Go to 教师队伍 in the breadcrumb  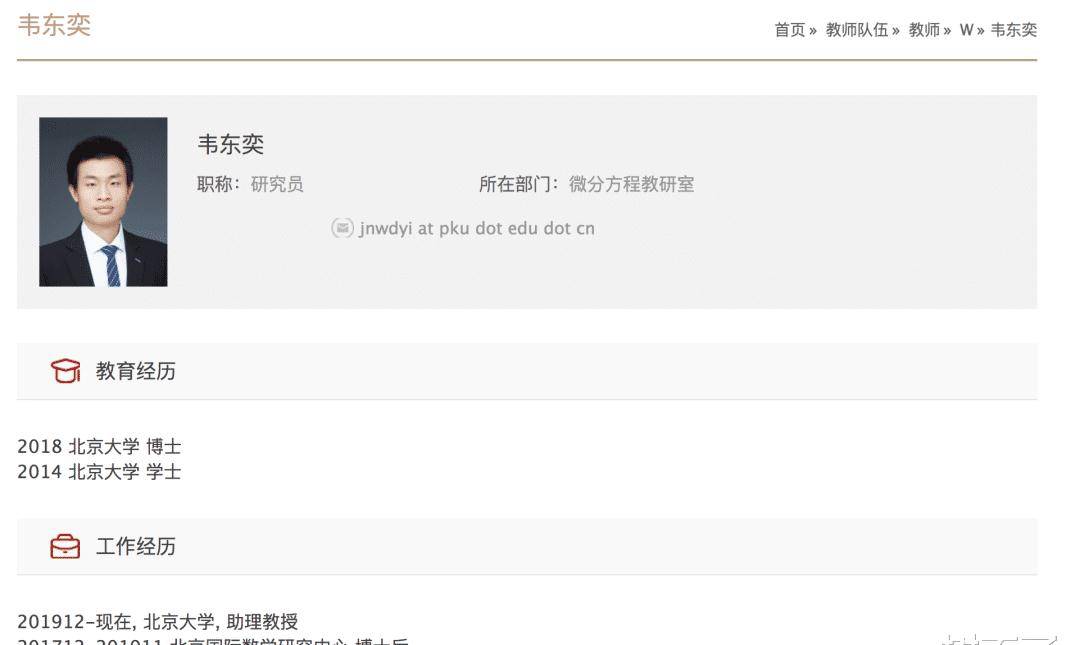point(857,30)
